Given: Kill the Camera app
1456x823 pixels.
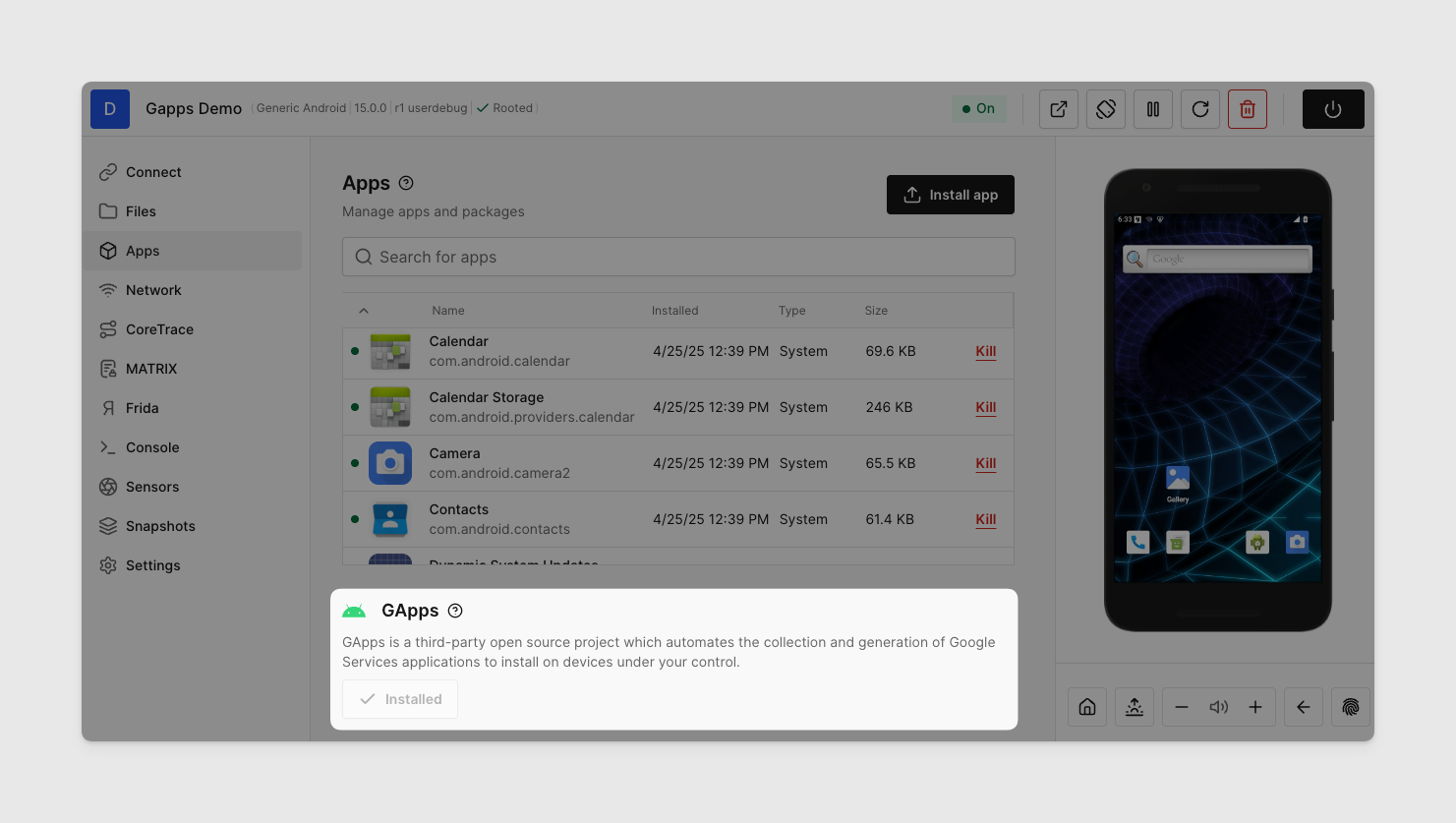Looking at the screenshot, I should click(986, 463).
